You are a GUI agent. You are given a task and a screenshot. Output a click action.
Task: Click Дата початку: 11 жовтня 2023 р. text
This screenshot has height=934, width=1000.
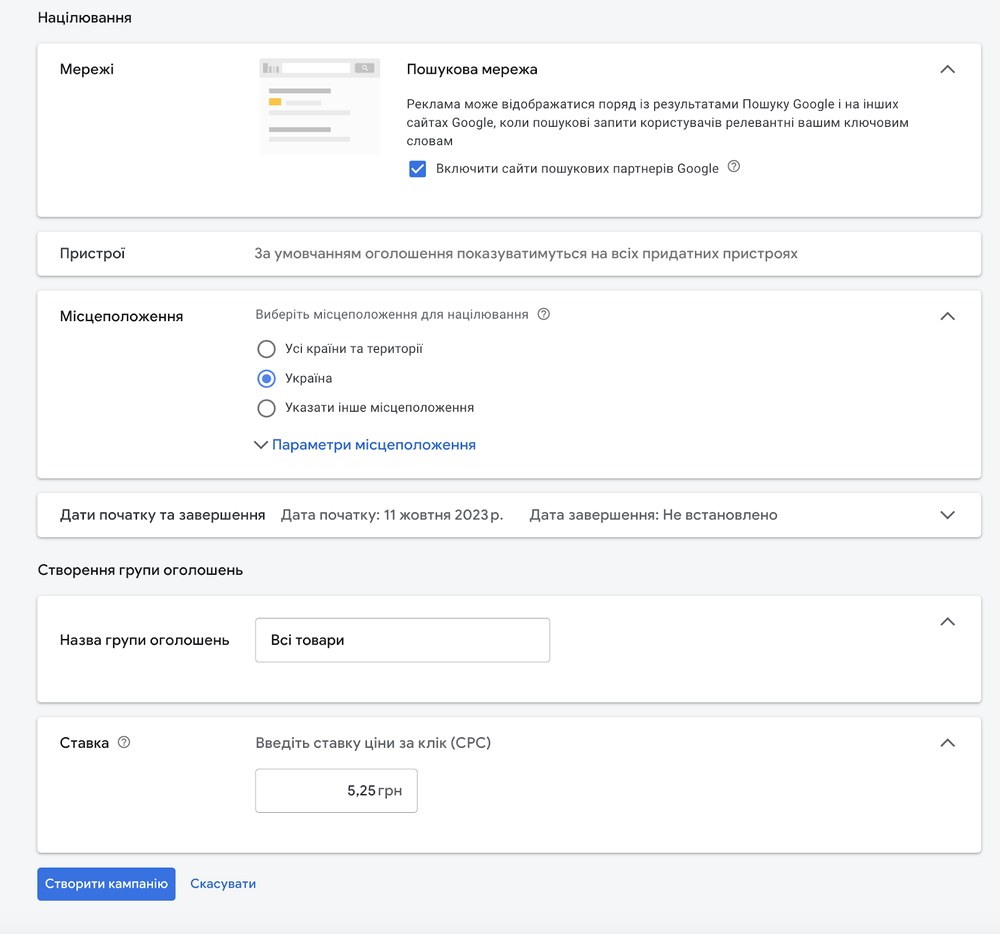(x=392, y=515)
